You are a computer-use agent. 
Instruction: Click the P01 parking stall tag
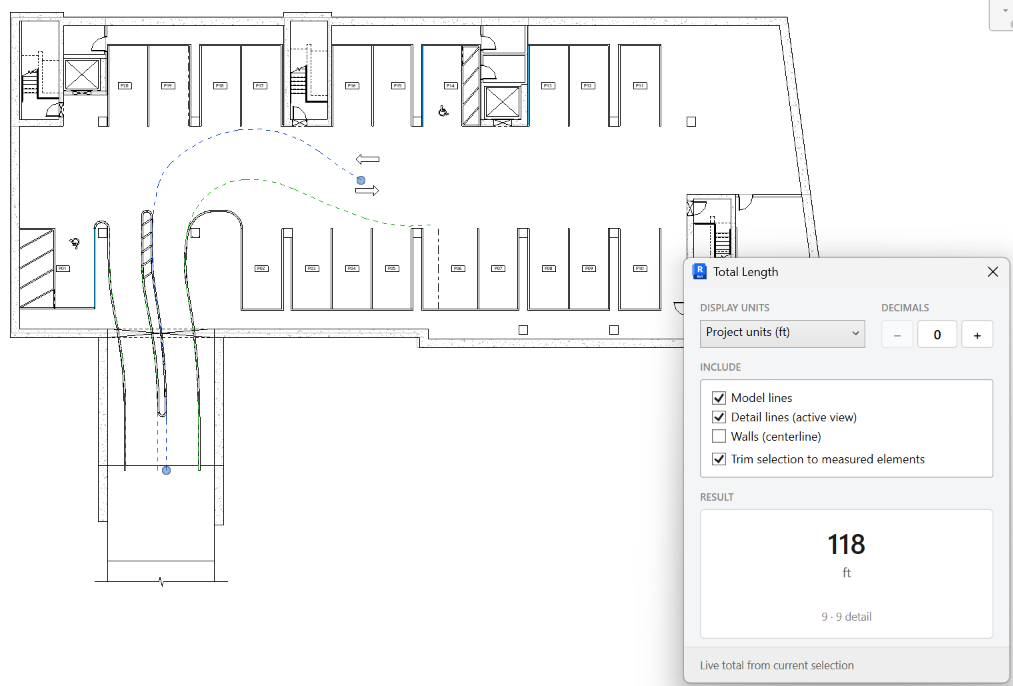(x=63, y=268)
